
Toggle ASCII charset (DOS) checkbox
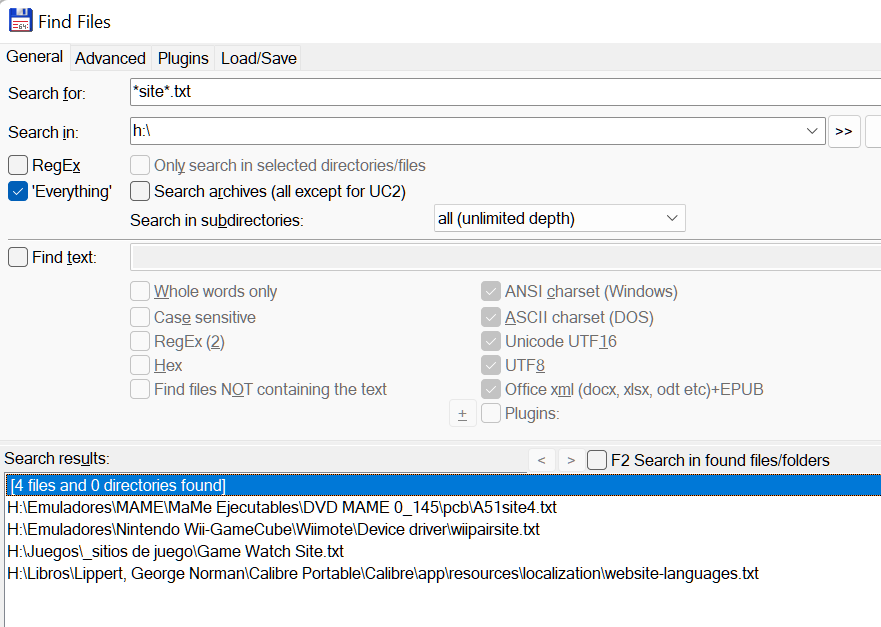(x=491, y=317)
